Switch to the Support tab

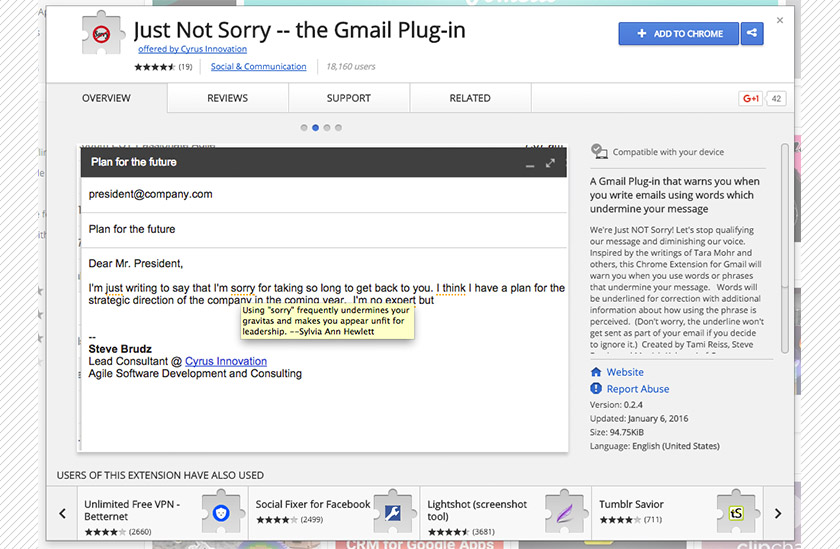(349, 98)
